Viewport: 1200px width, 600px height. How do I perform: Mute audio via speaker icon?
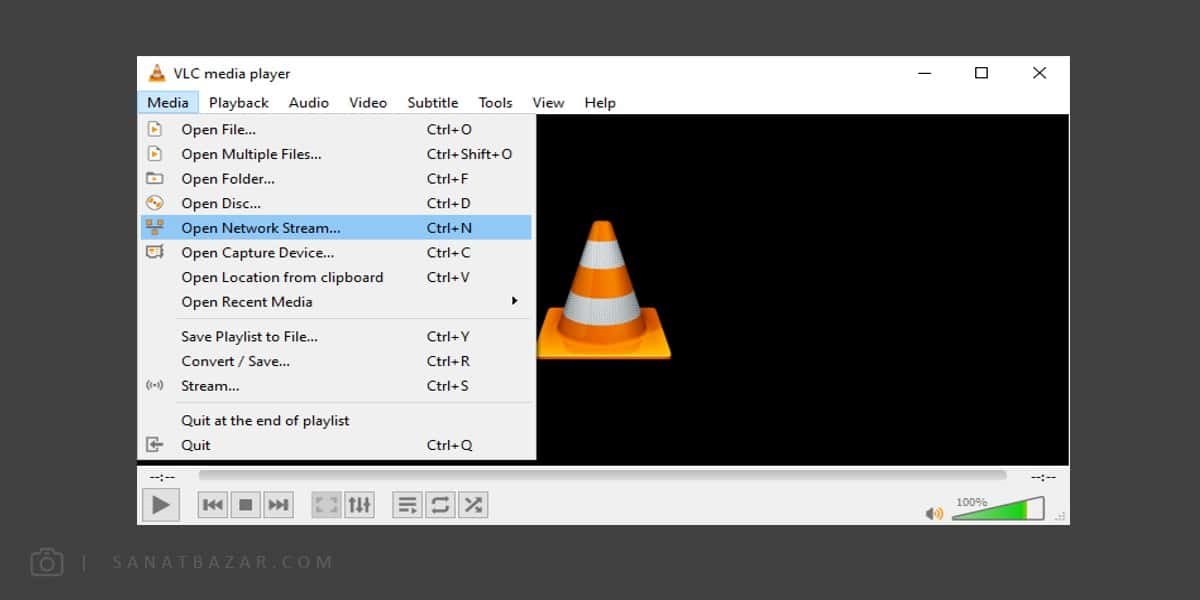[934, 513]
